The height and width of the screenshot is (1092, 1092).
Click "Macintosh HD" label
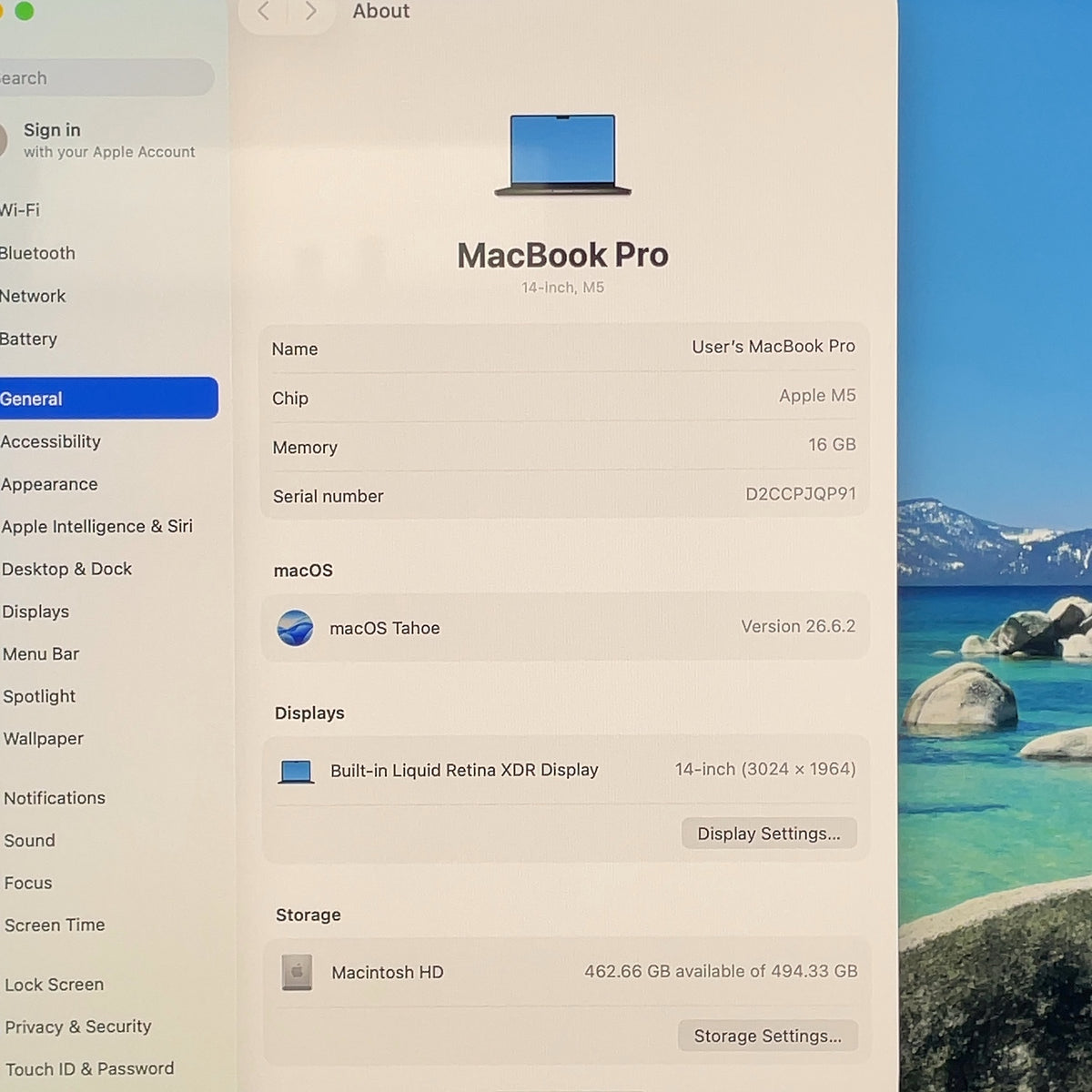388,972
